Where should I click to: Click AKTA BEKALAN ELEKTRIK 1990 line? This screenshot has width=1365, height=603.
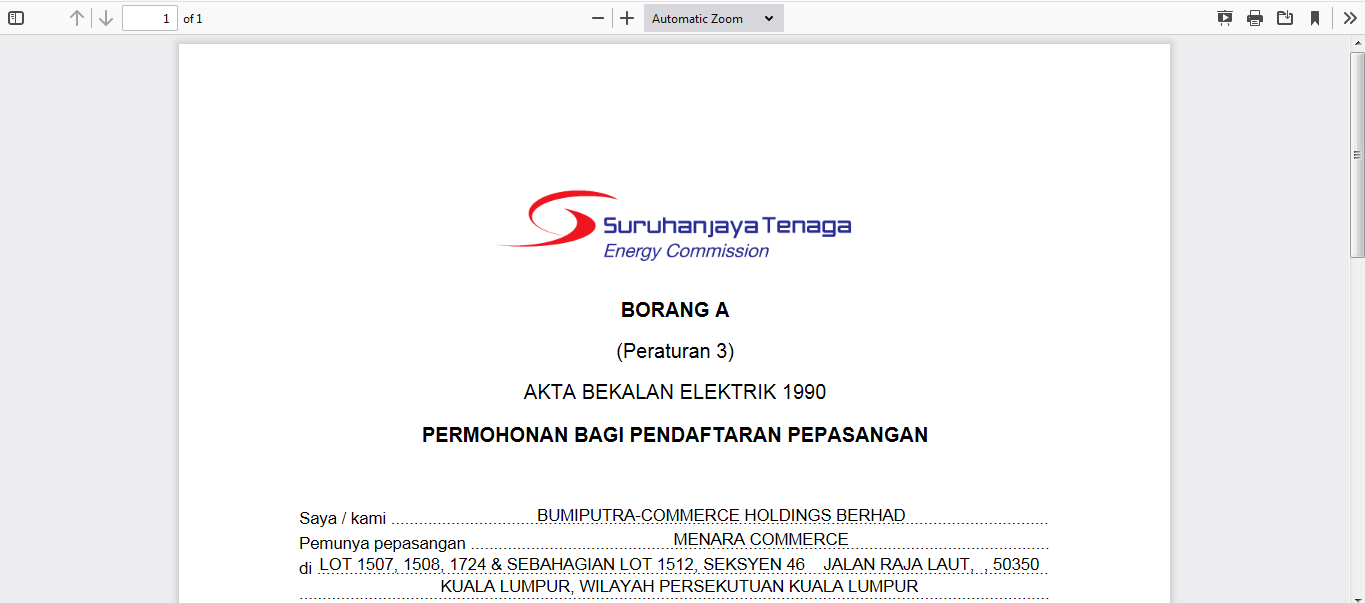tap(675, 392)
